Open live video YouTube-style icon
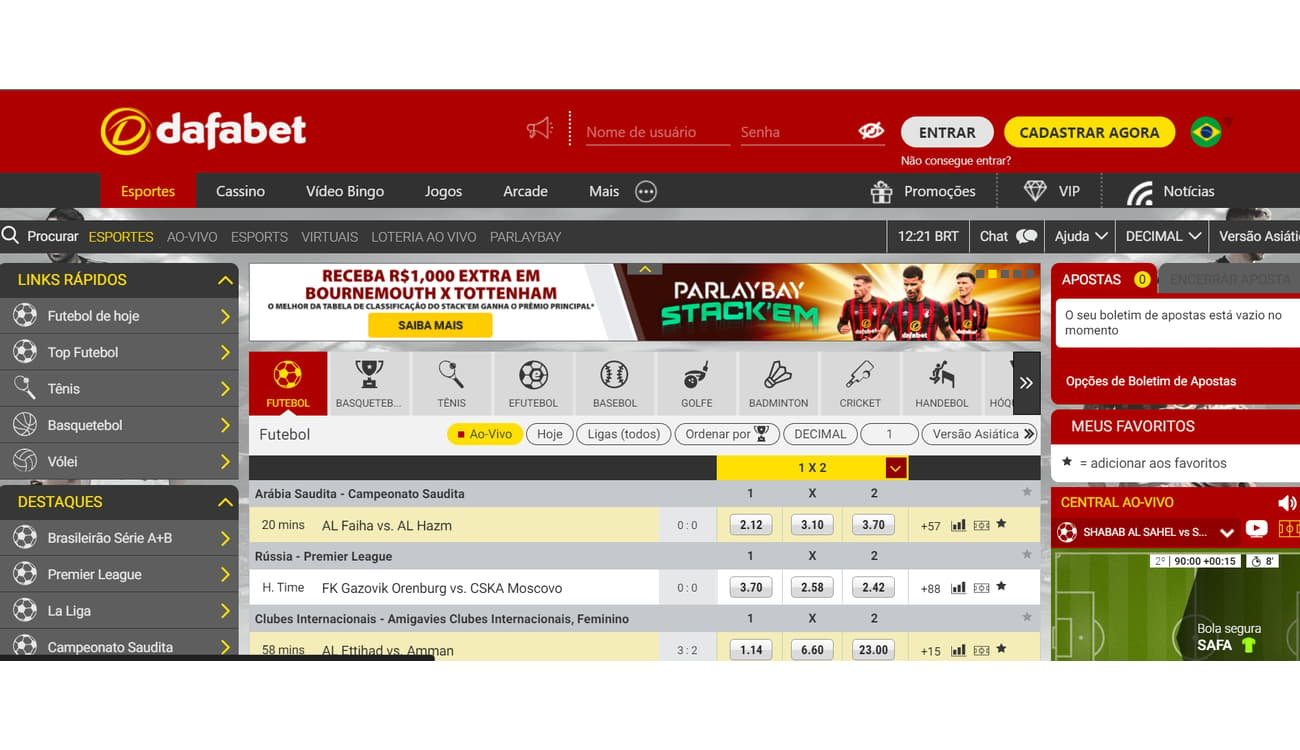 click(1257, 529)
